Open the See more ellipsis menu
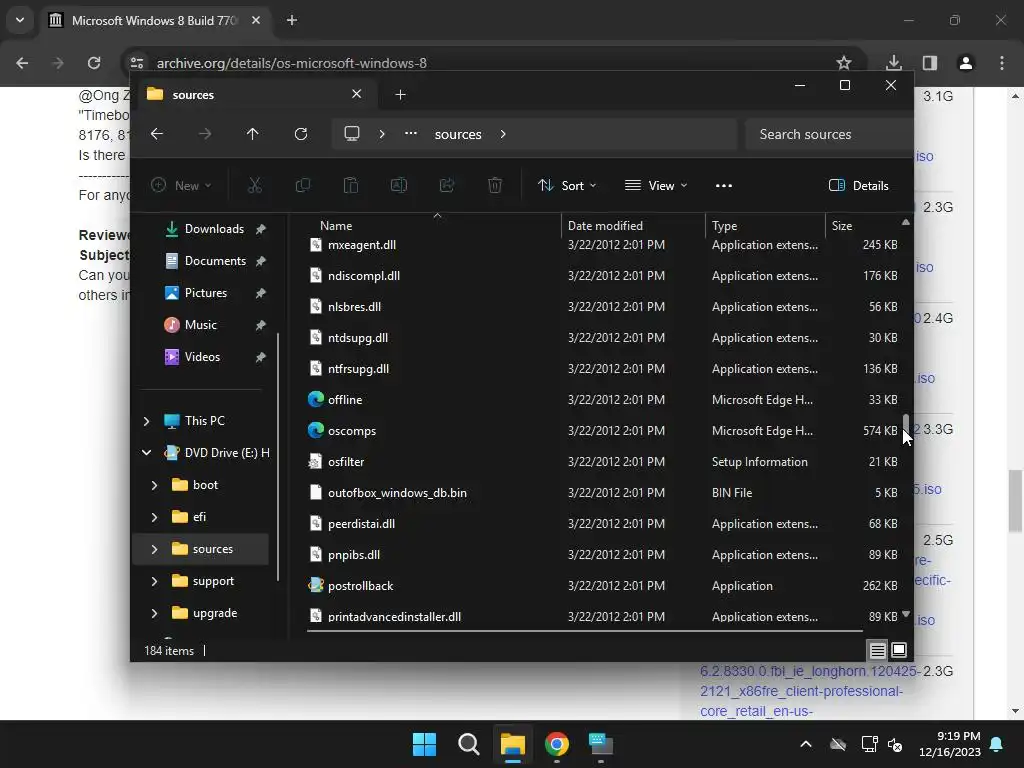The height and width of the screenshot is (768, 1024). tap(724, 185)
